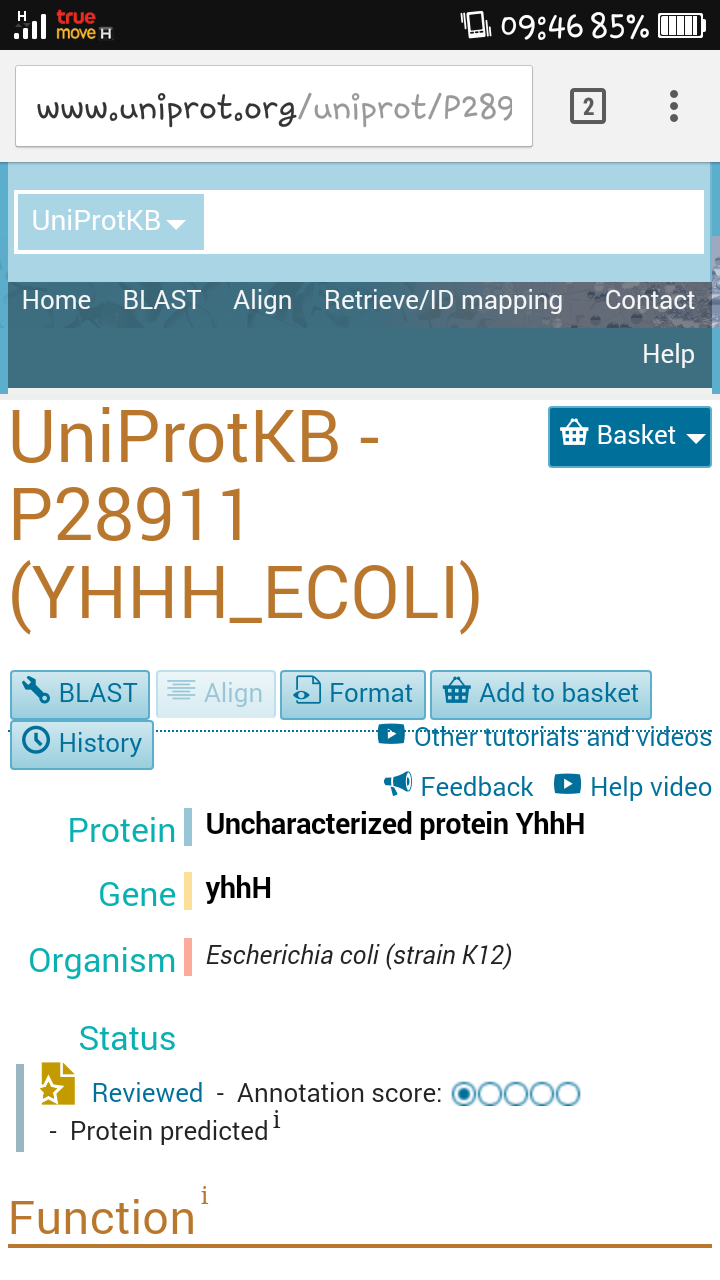Image resolution: width=720 pixels, height=1280 pixels.
Task: Open the Format options button
Action: (x=353, y=694)
